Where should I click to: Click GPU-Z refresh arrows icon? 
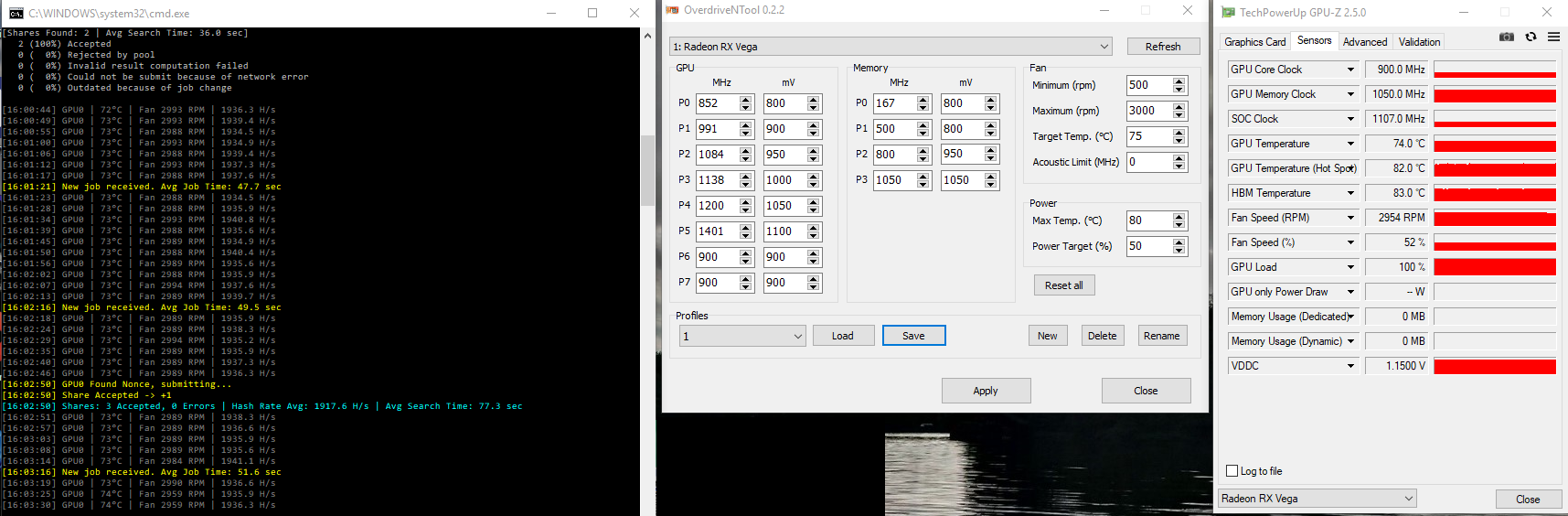pos(1531,38)
